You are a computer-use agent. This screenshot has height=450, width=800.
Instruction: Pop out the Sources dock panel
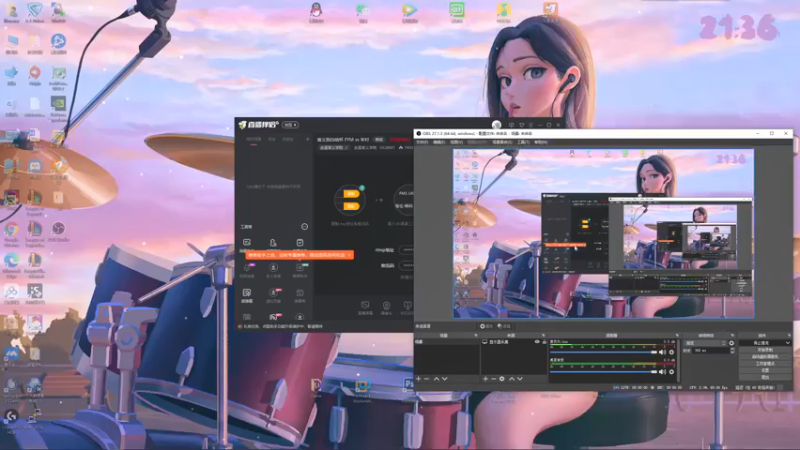coord(544,335)
